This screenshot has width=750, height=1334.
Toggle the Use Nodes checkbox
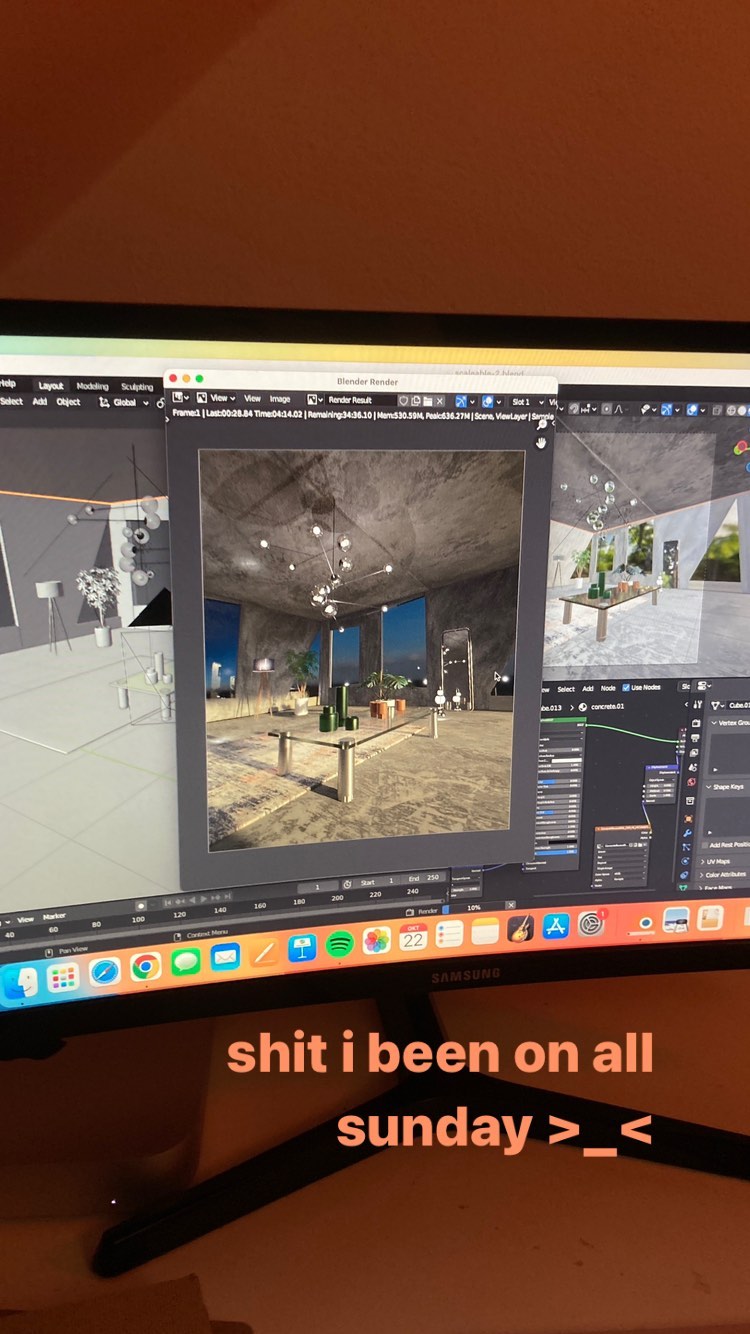626,688
